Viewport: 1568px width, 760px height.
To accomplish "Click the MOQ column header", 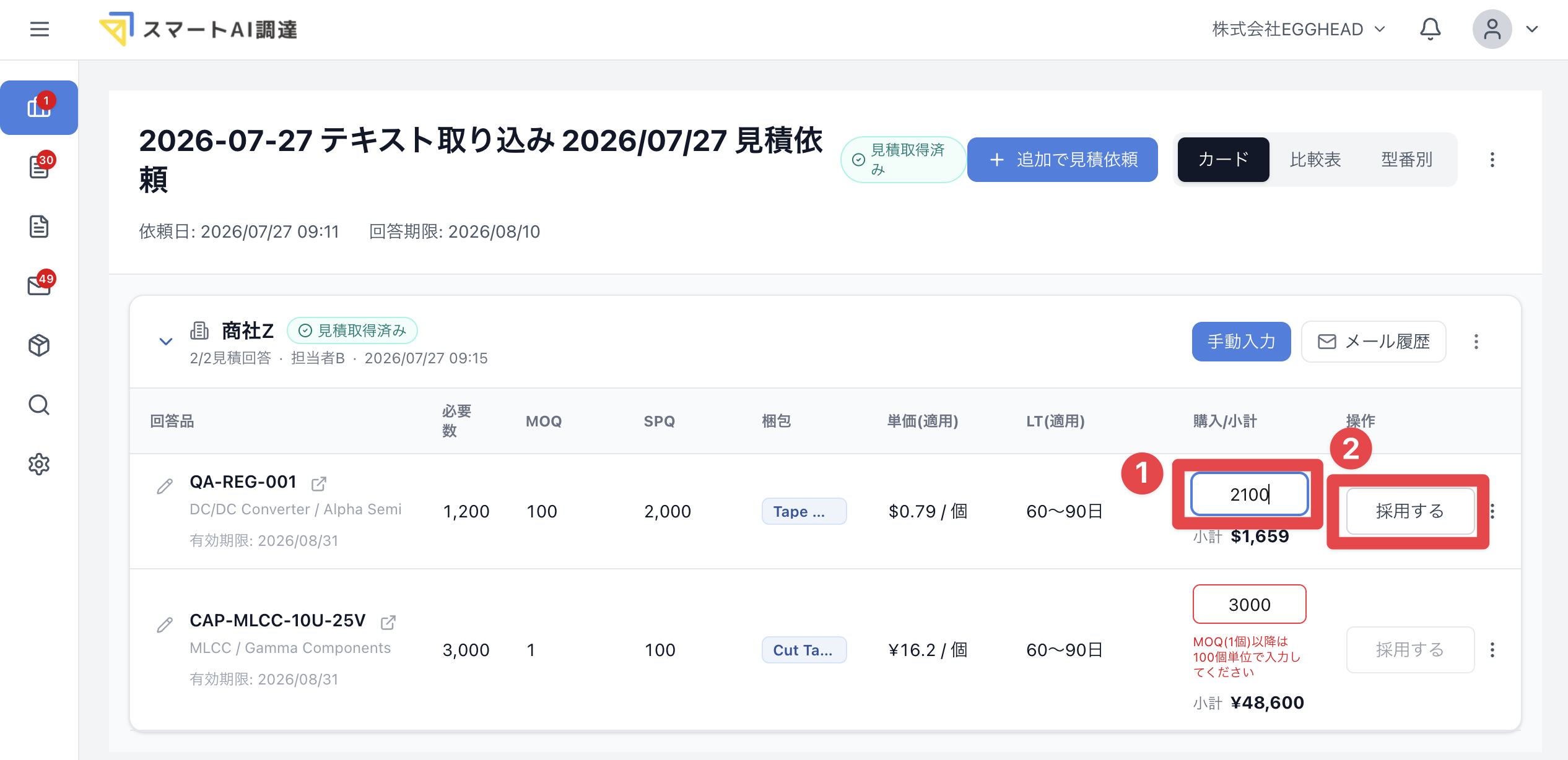I will pyautogui.click(x=544, y=421).
